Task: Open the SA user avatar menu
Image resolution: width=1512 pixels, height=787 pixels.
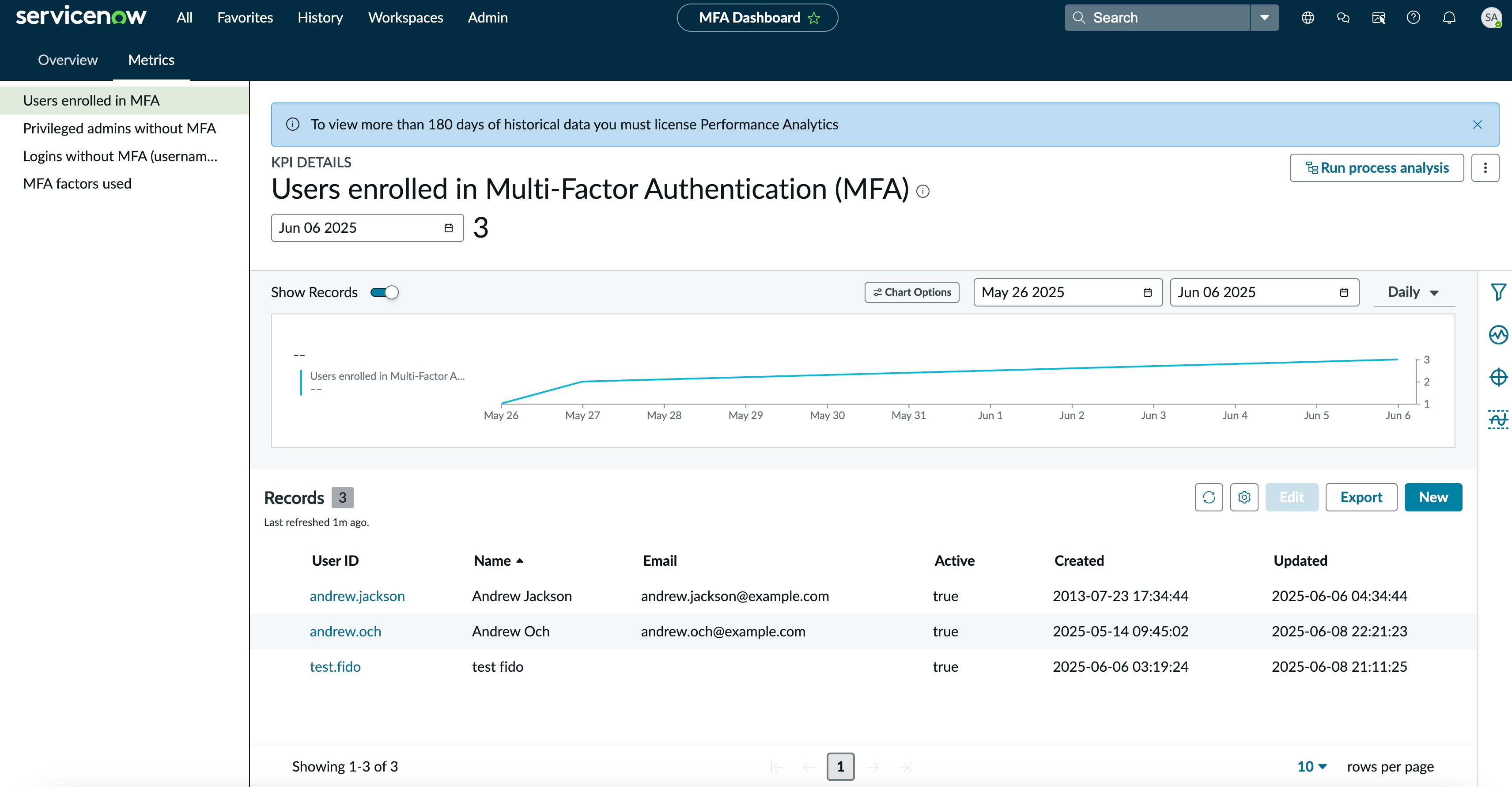Action: click(x=1491, y=18)
